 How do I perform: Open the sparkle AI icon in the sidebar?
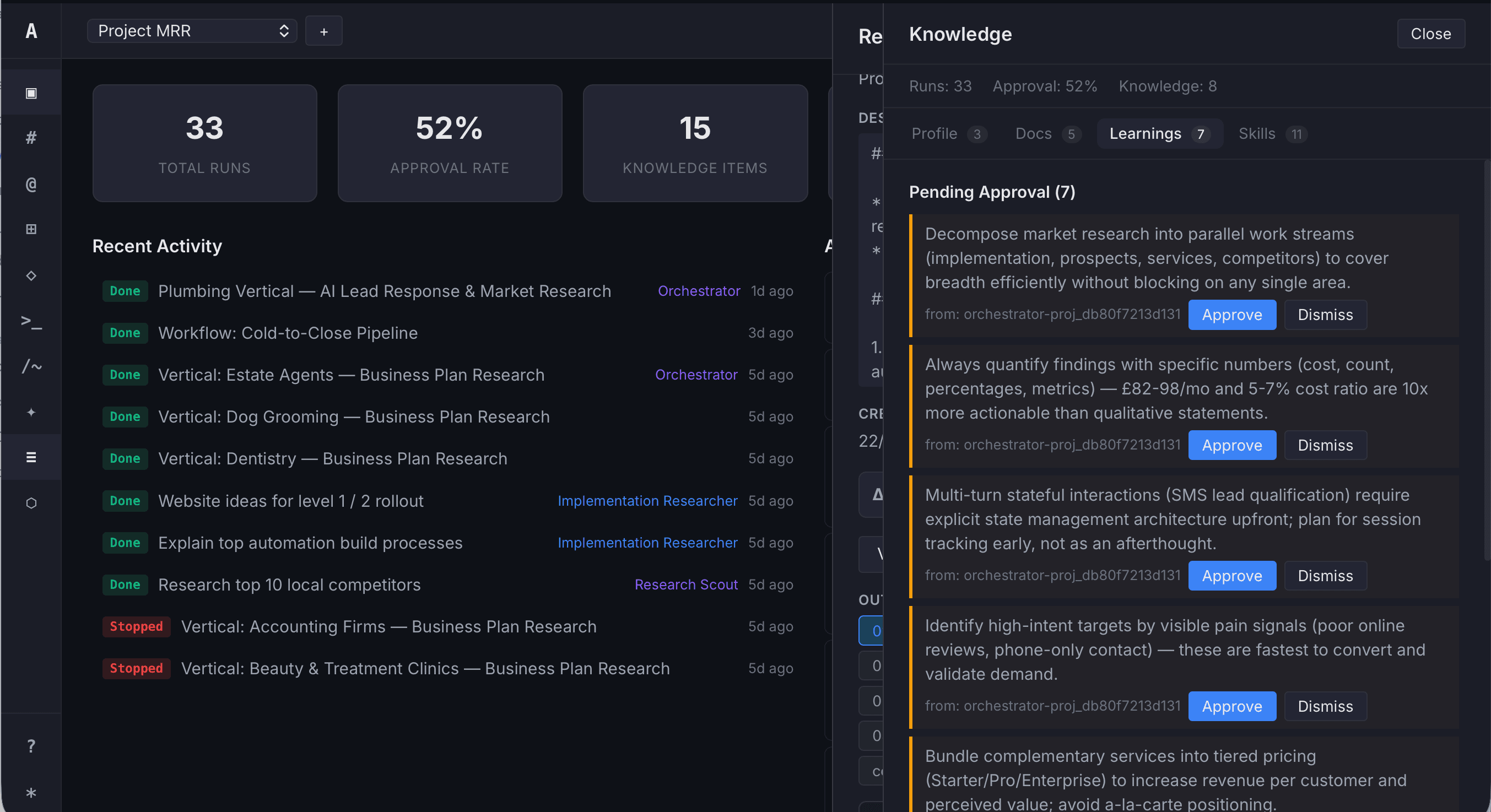[x=31, y=412]
